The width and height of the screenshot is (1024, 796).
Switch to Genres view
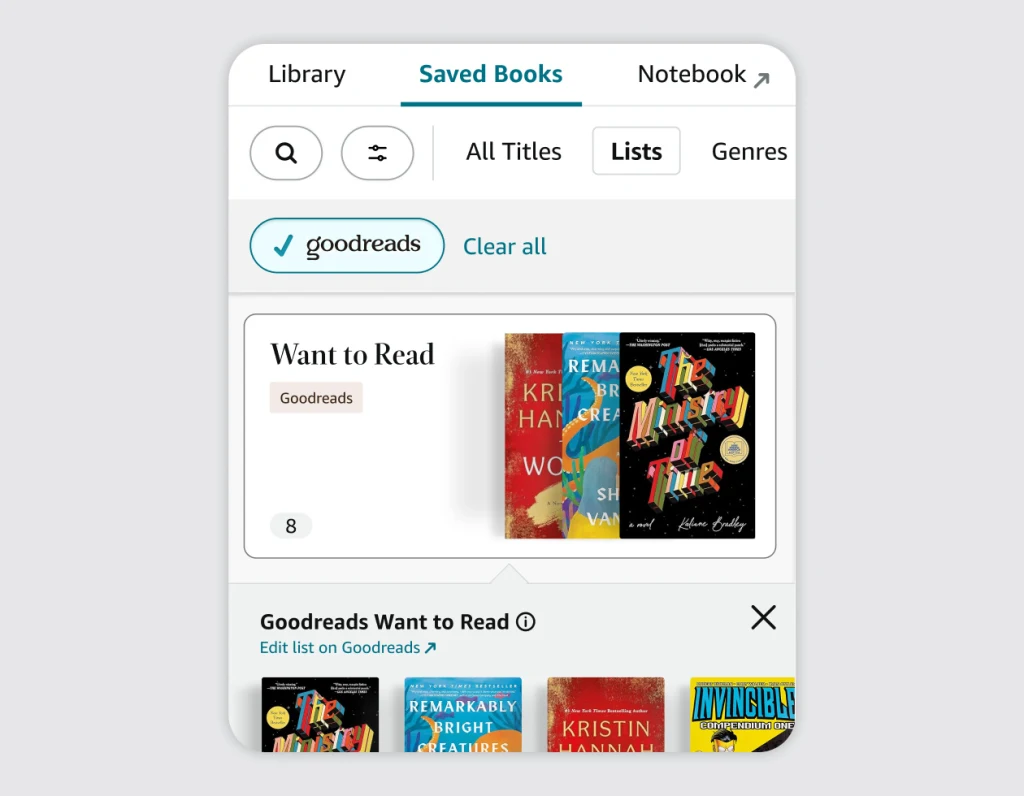[x=749, y=151]
